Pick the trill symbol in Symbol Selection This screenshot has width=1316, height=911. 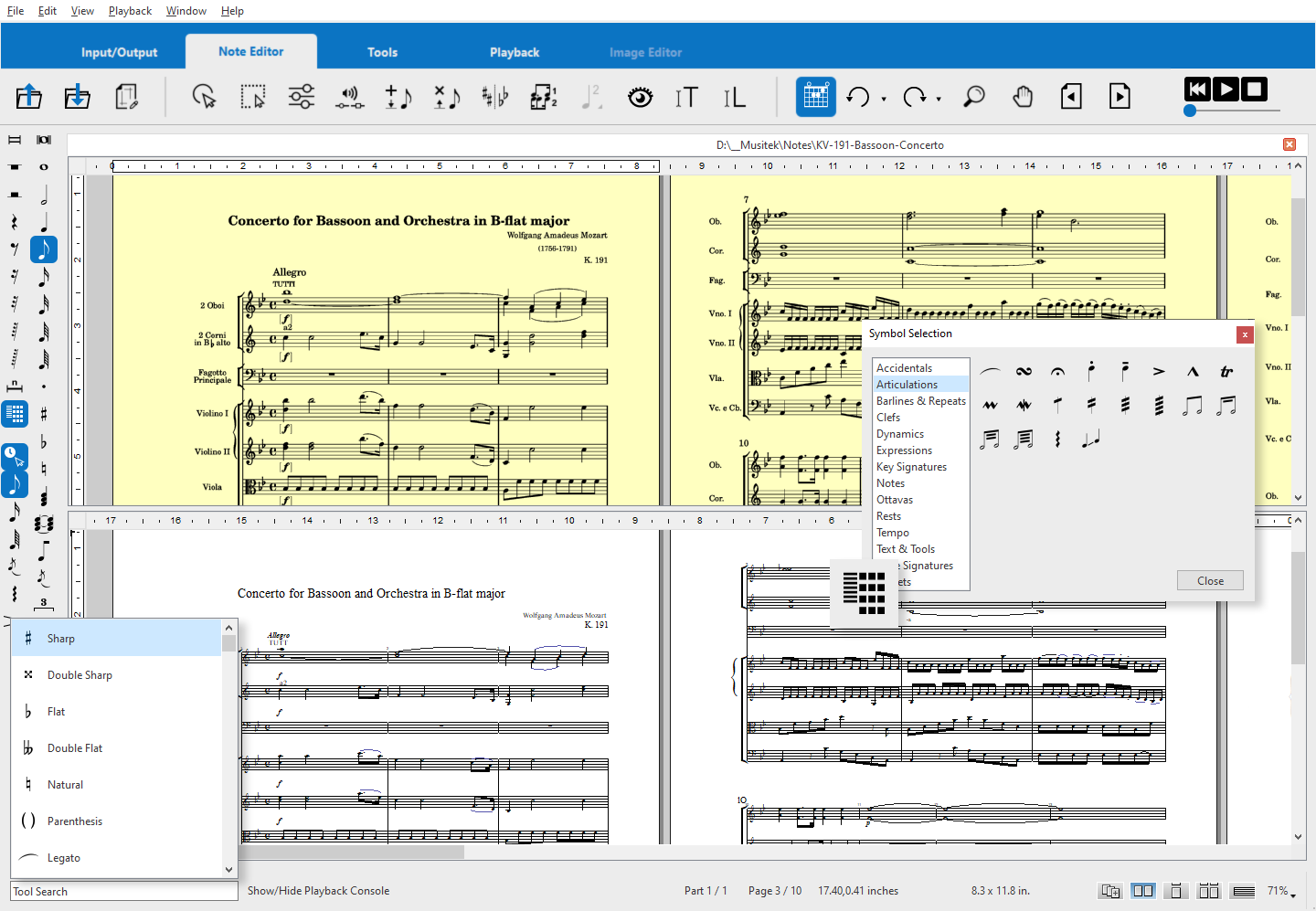[x=1226, y=371]
